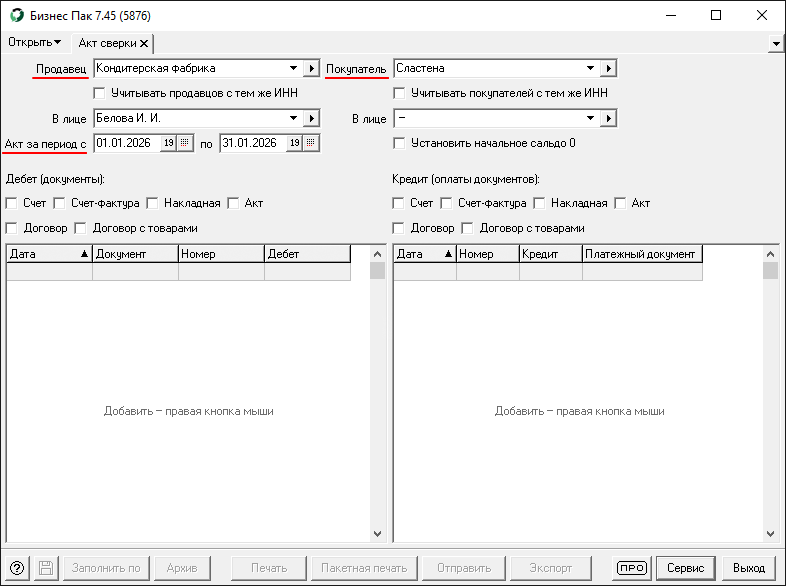The height and width of the screenshot is (586, 786).
Task: Sort by Дата column in debit table
Action: (x=48, y=254)
